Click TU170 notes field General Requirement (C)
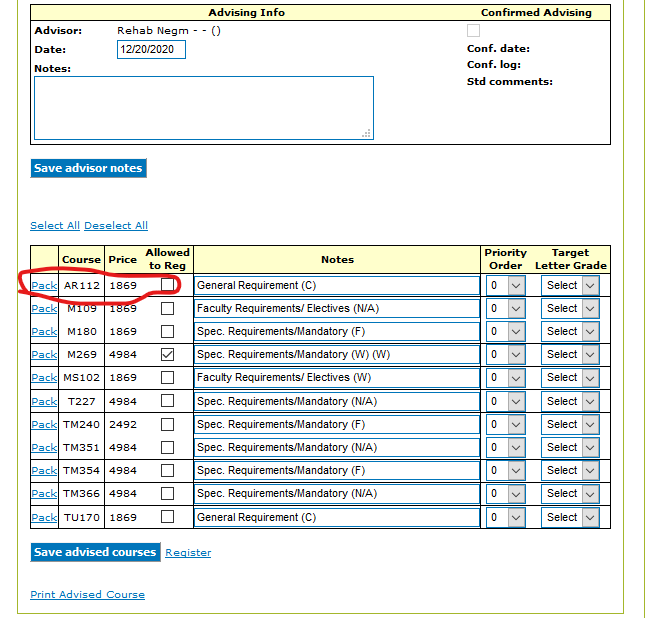The width and height of the screenshot is (657, 618). click(337, 517)
